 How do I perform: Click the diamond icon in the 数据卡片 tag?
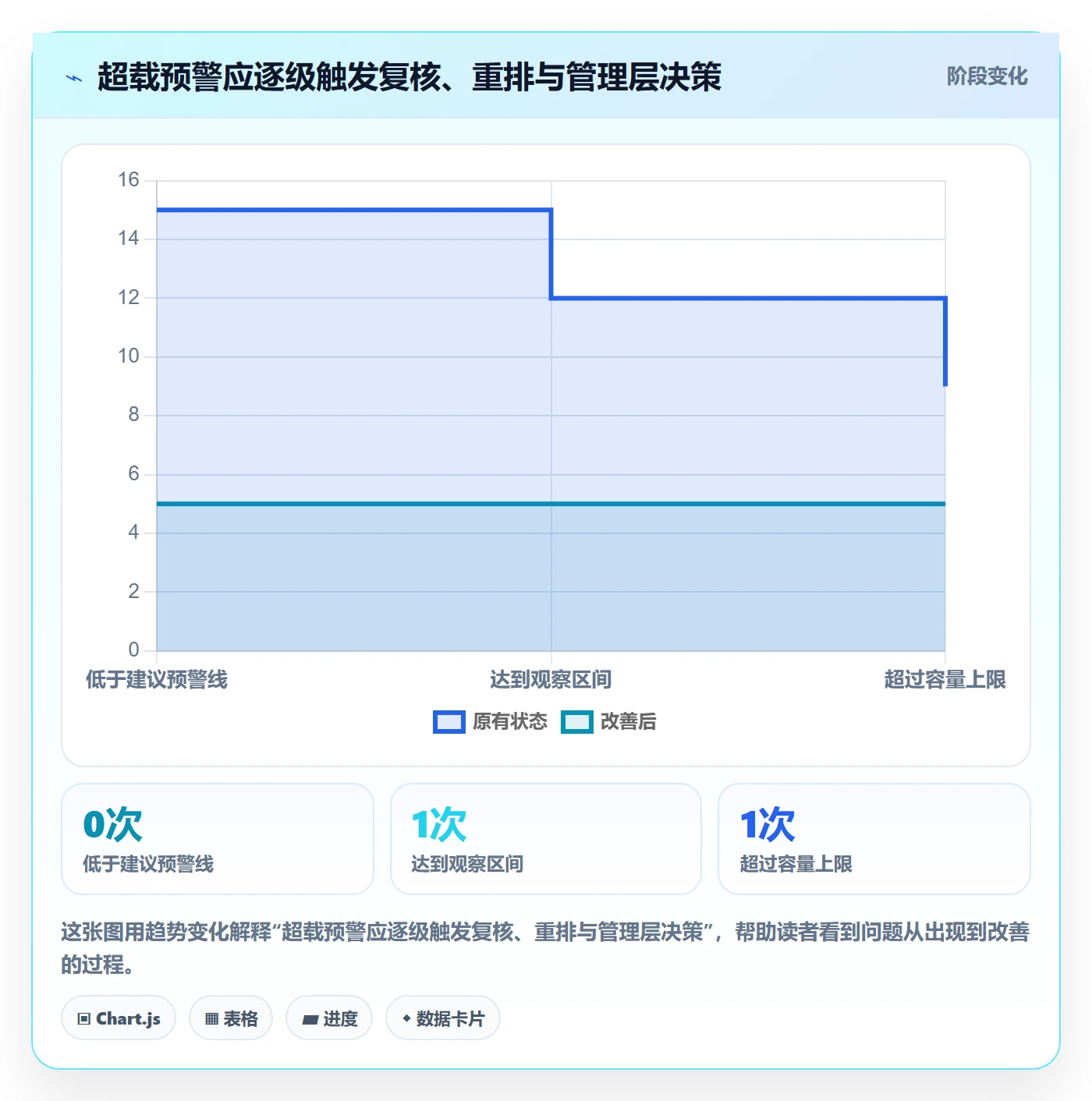click(x=406, y=1018)
